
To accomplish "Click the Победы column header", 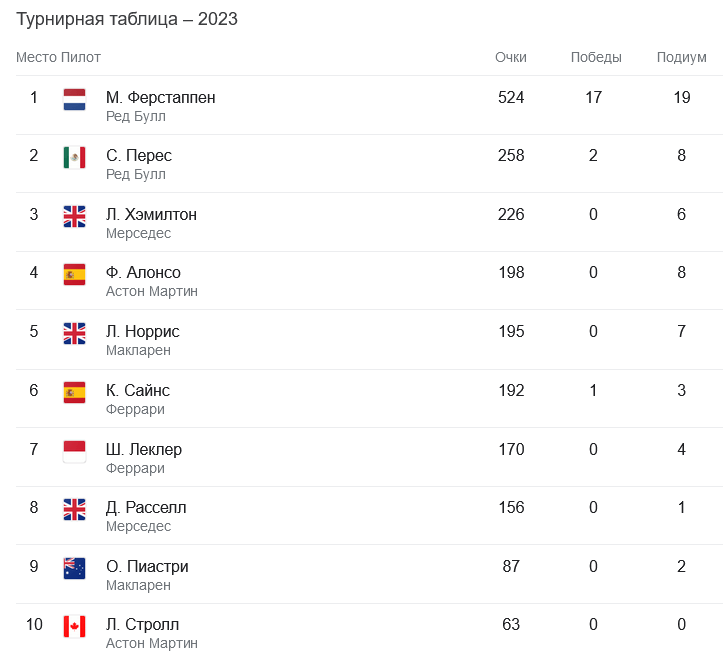I will point(596,57).
